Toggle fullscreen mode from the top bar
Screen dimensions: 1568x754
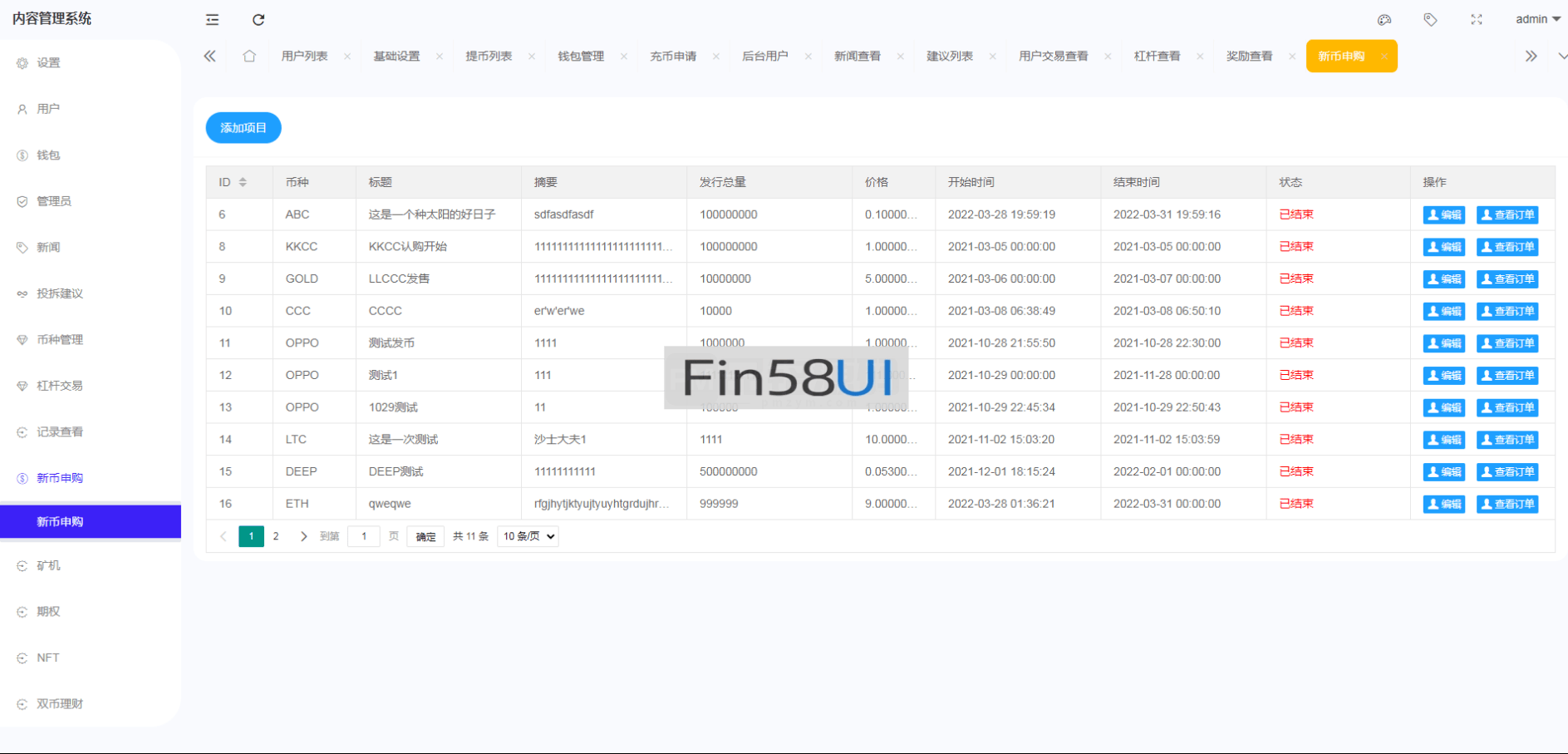(1476, 19)
